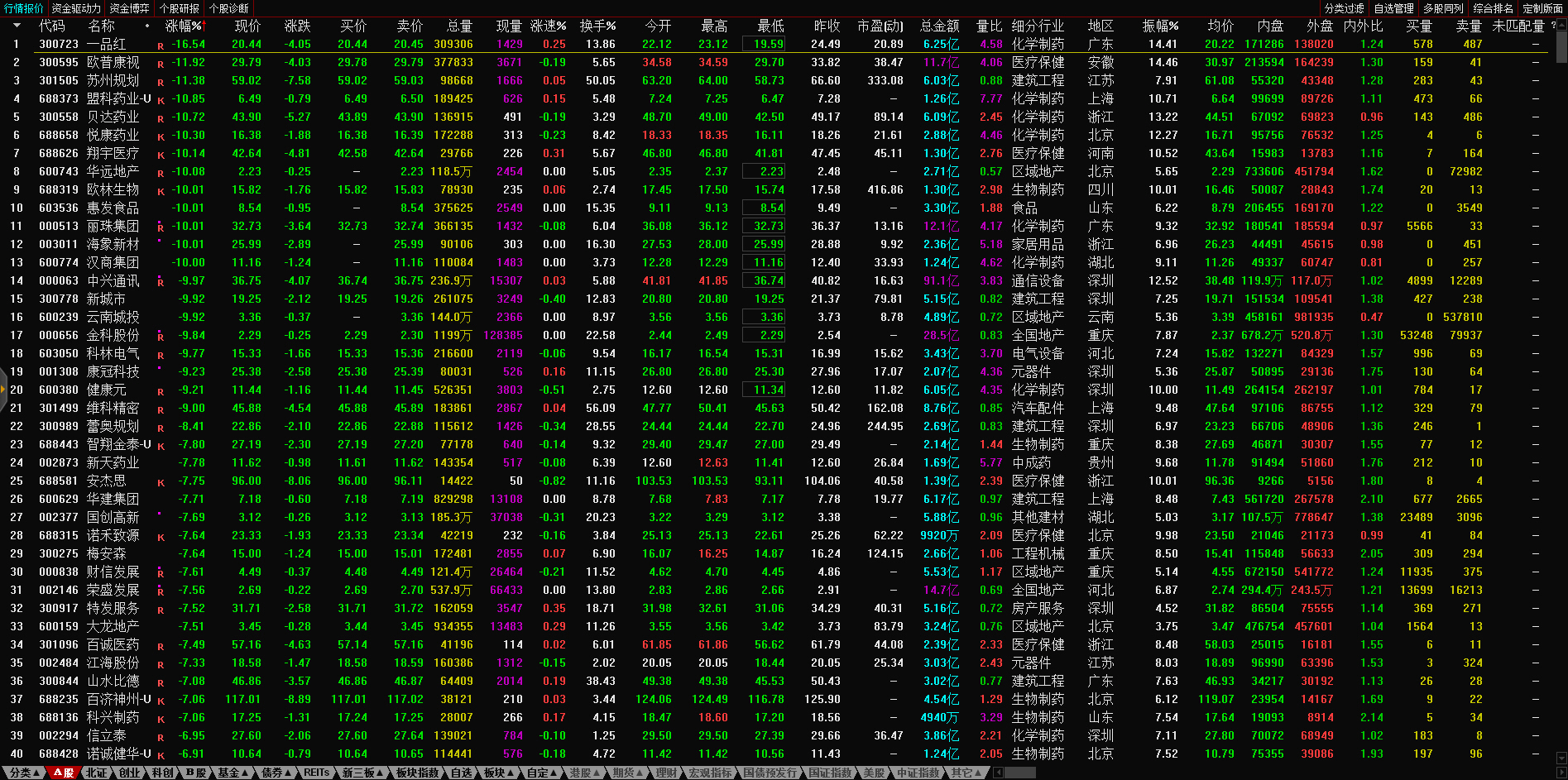Screen dimensions: 1568x780
Task: Click the scroll-up arrow of vertical scrollbar
Action: pos(1561,26)
